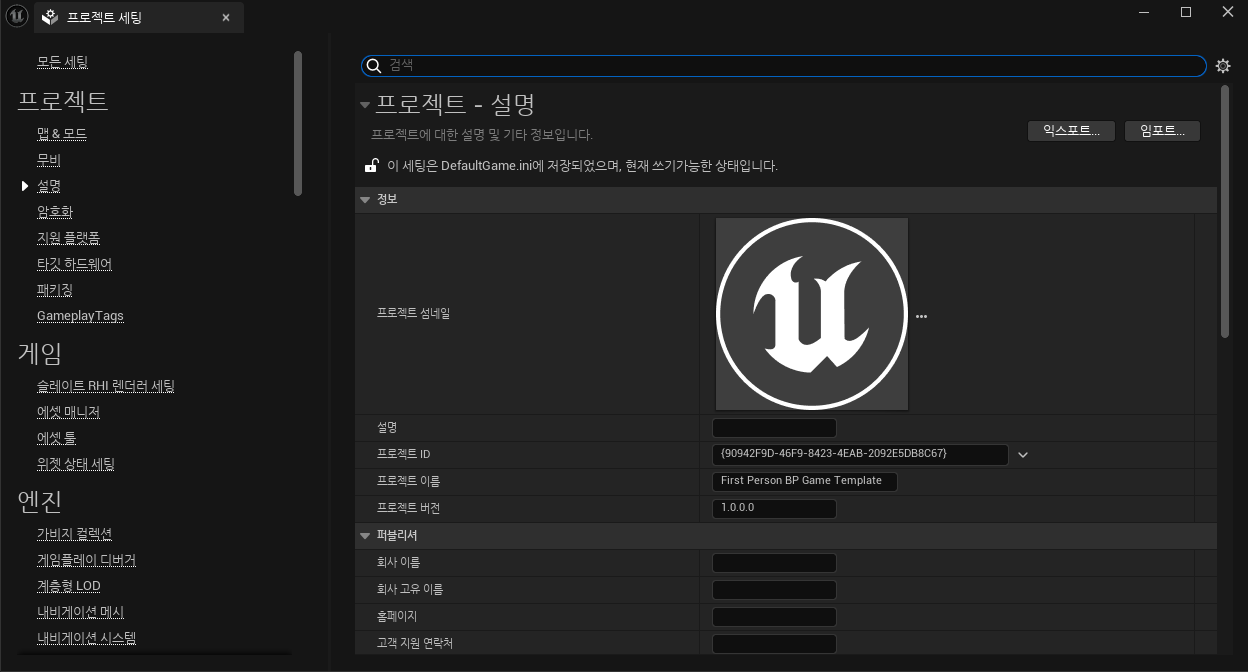
Task: Select 설명 in sidebar
Action: click(49, 186)
